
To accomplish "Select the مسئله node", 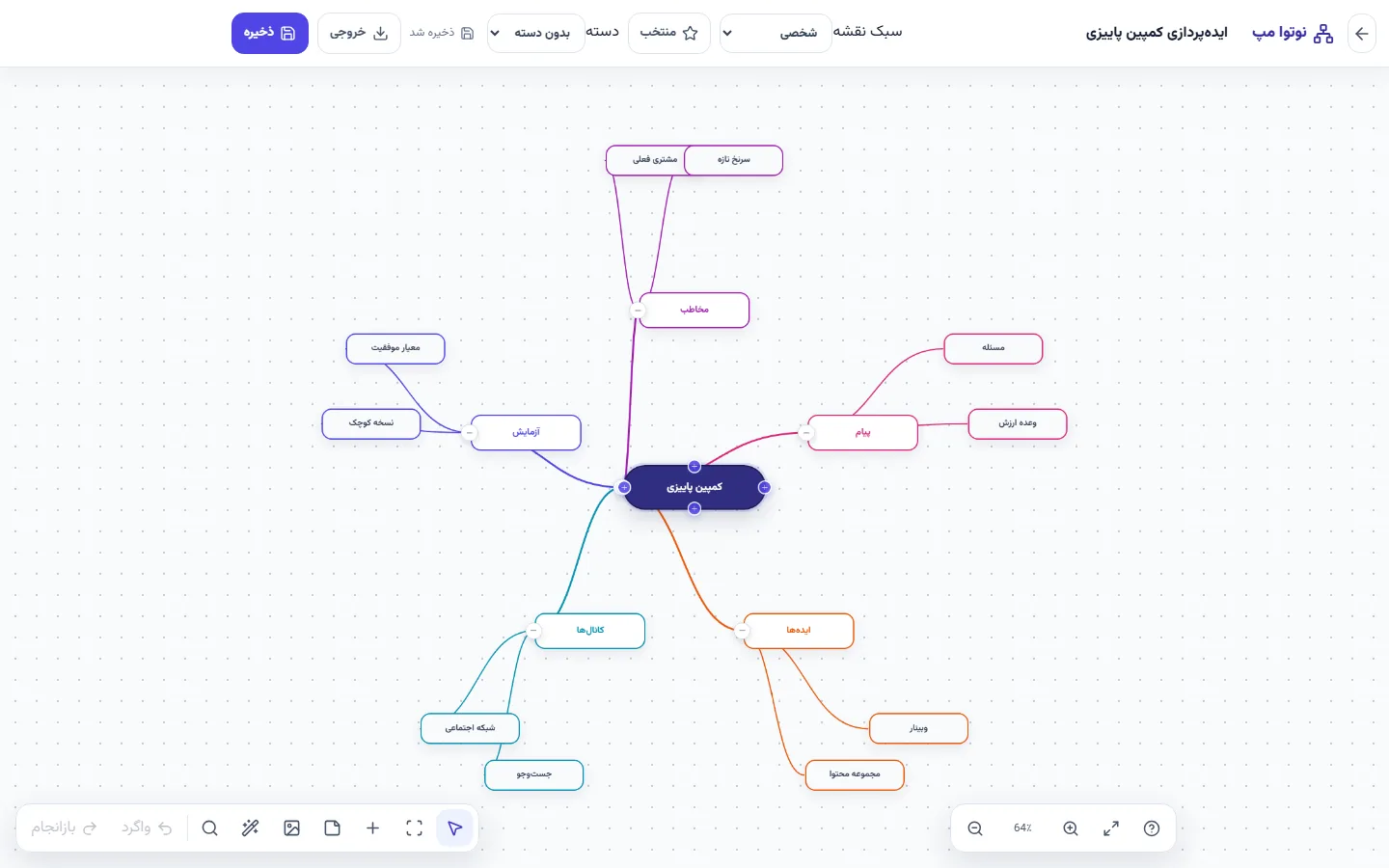I will point(994,348).
